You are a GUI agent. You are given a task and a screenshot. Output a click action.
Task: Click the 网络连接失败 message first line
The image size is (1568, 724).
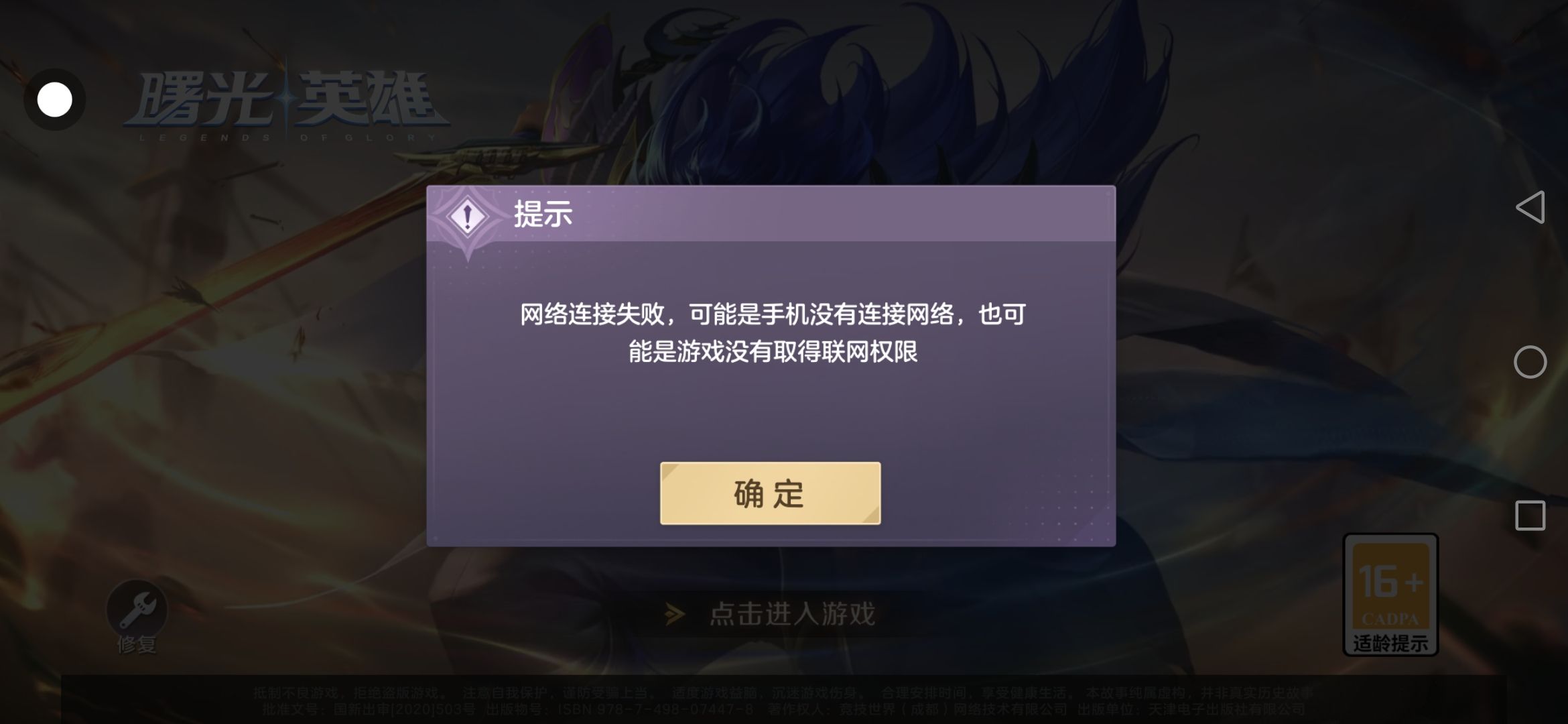[773, 314]
